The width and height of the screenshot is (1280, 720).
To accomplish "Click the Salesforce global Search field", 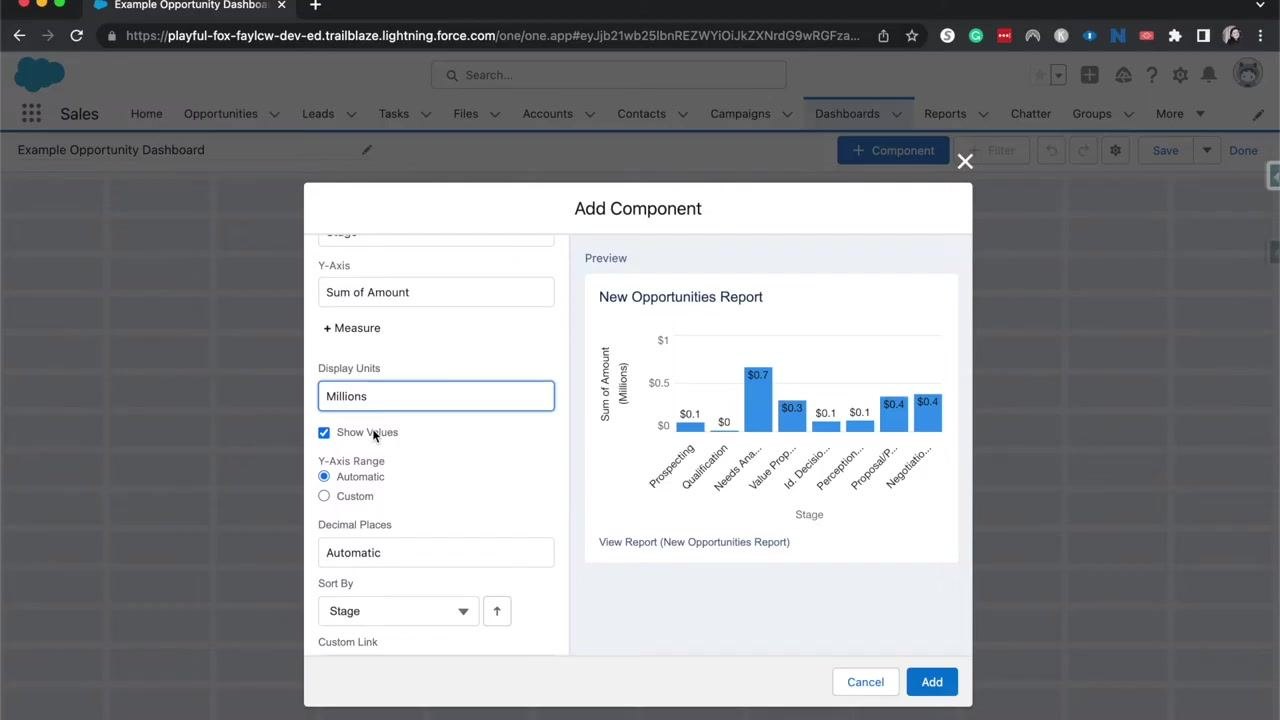I will [608, 75].
